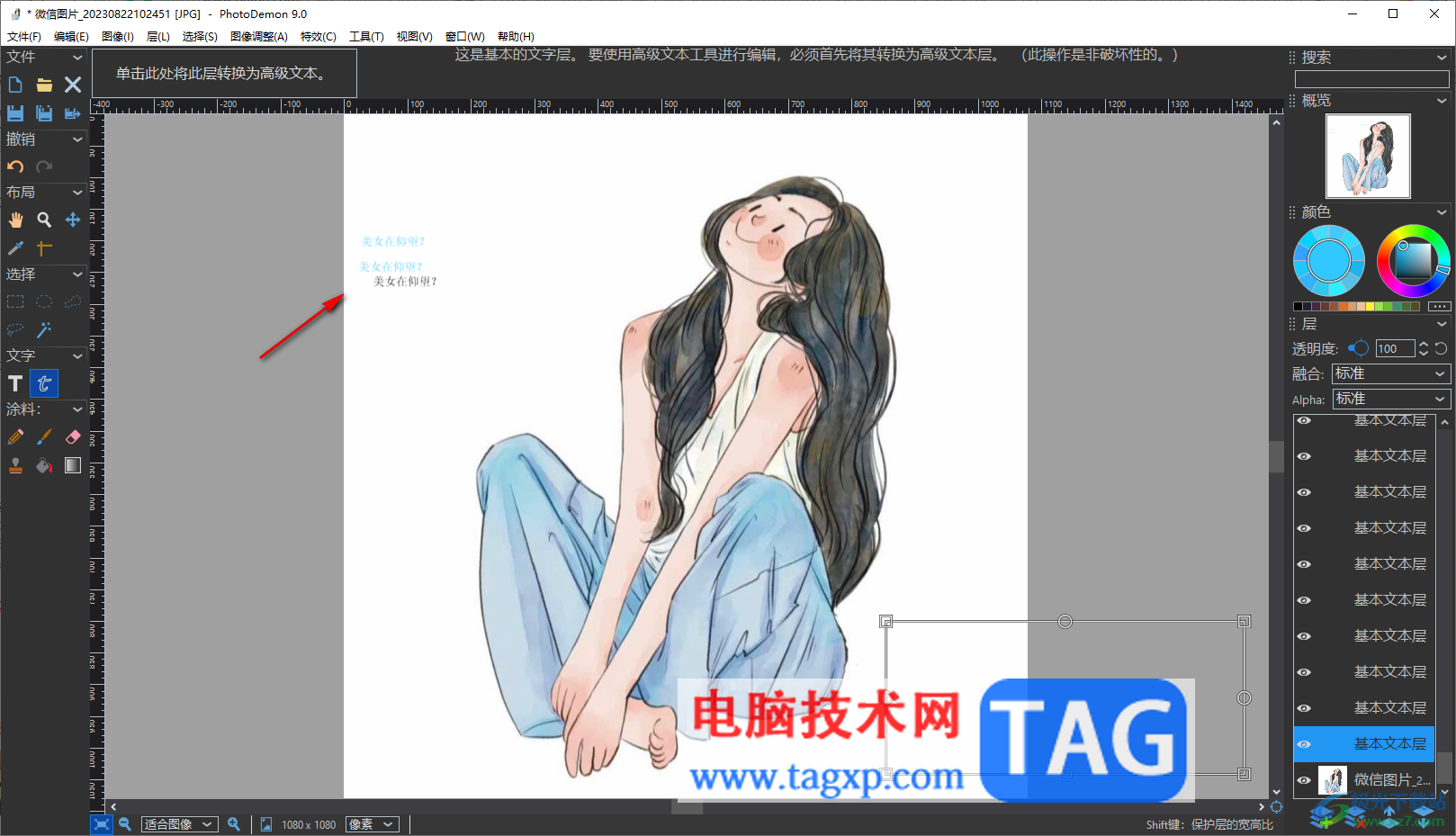The image size is (1456, 836).
Task: Select the hand pan tool
Action: tap(15, 220)
